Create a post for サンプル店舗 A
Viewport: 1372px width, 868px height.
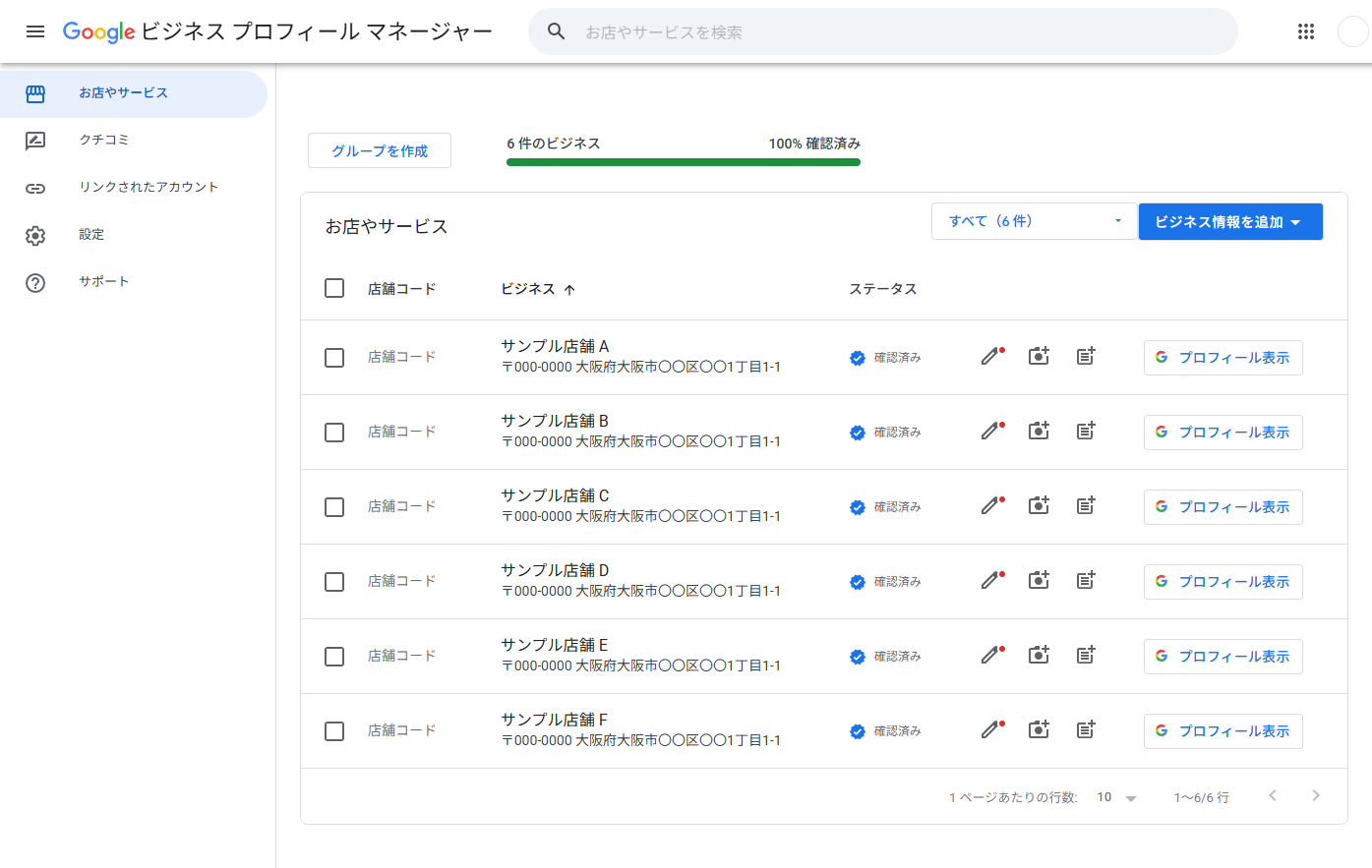pos(1086,357)
